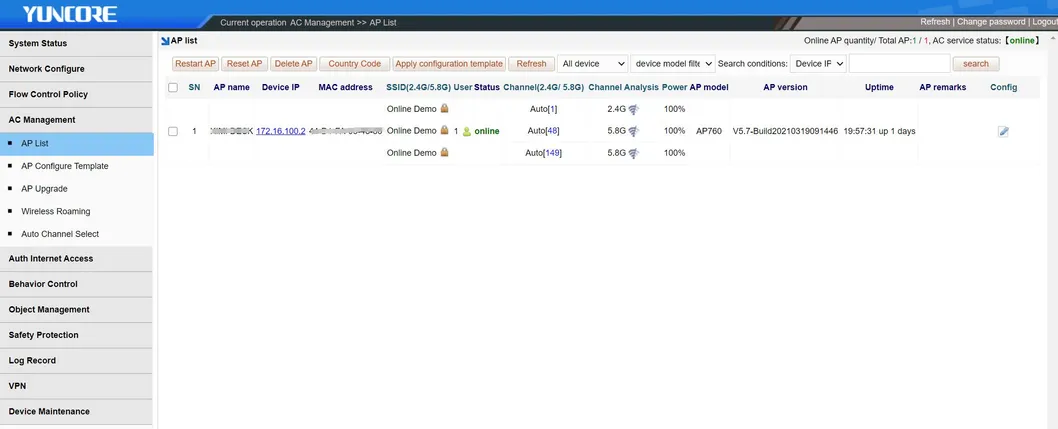Click the lock icon in the Auto[1] row

click(x=444, y=108)
